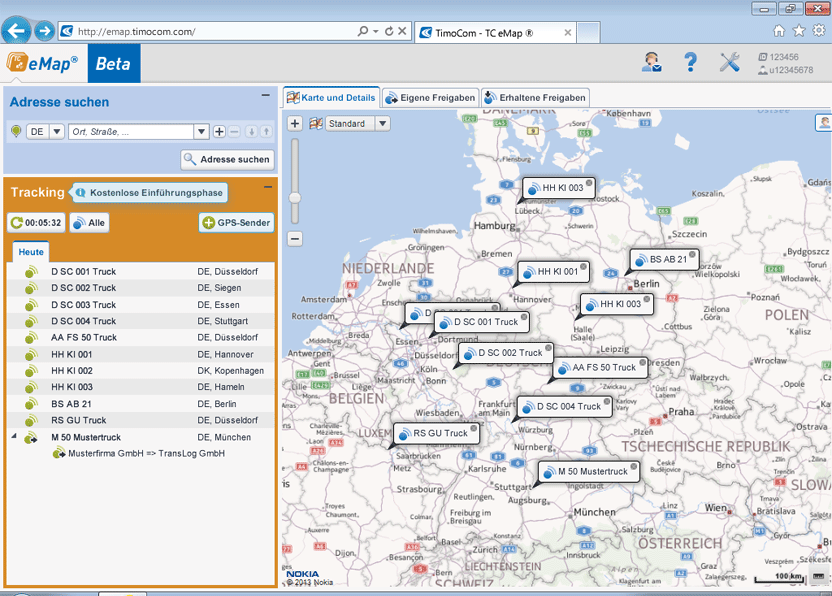
Task: Select the HH KI 001 map label
Action: coord(552,272)
